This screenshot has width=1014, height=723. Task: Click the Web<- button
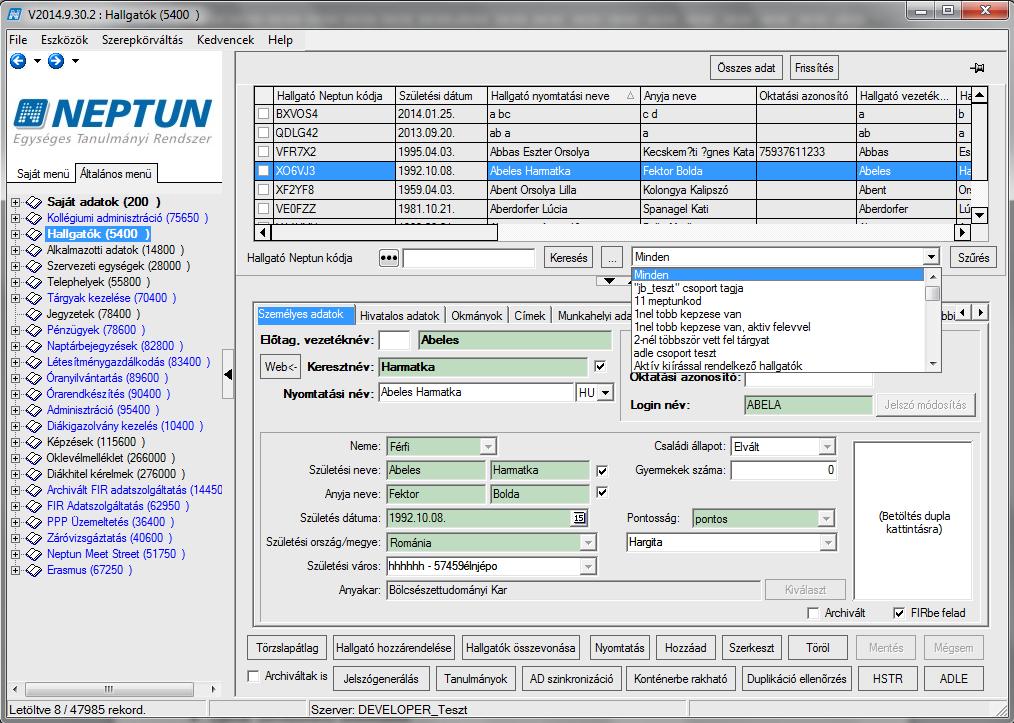[281, 367]
